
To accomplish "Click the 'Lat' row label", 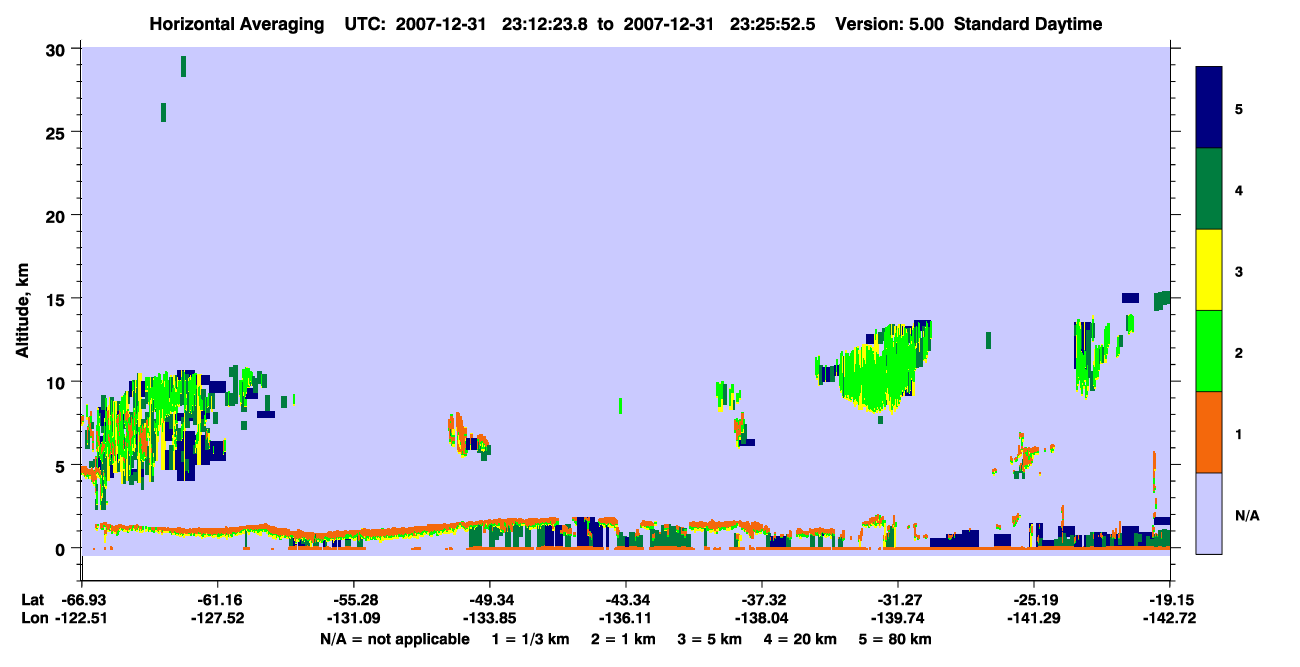I will coord(33,599).
